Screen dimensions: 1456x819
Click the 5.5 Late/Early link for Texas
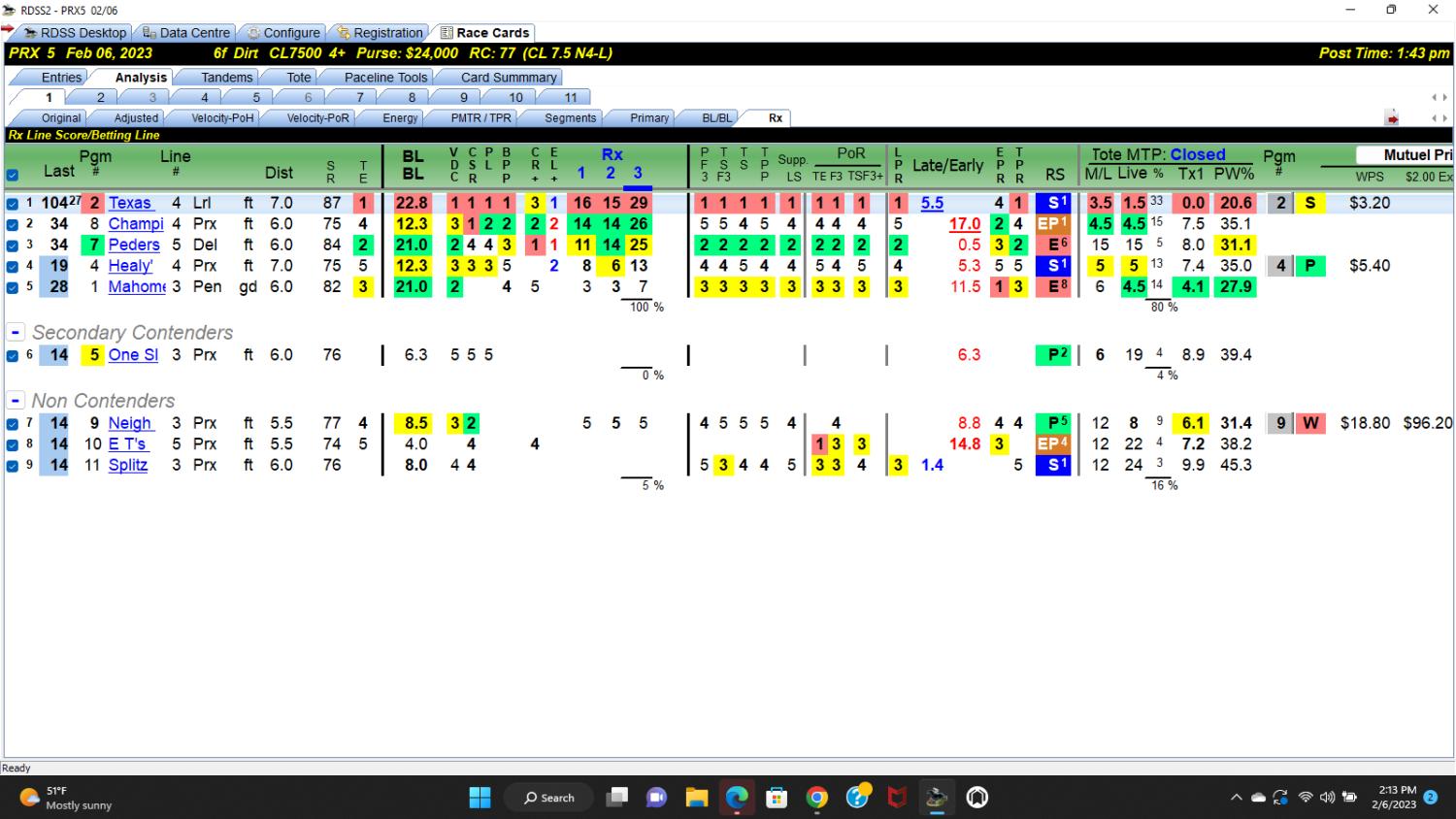pyautogui.click(x=932, y=203)
